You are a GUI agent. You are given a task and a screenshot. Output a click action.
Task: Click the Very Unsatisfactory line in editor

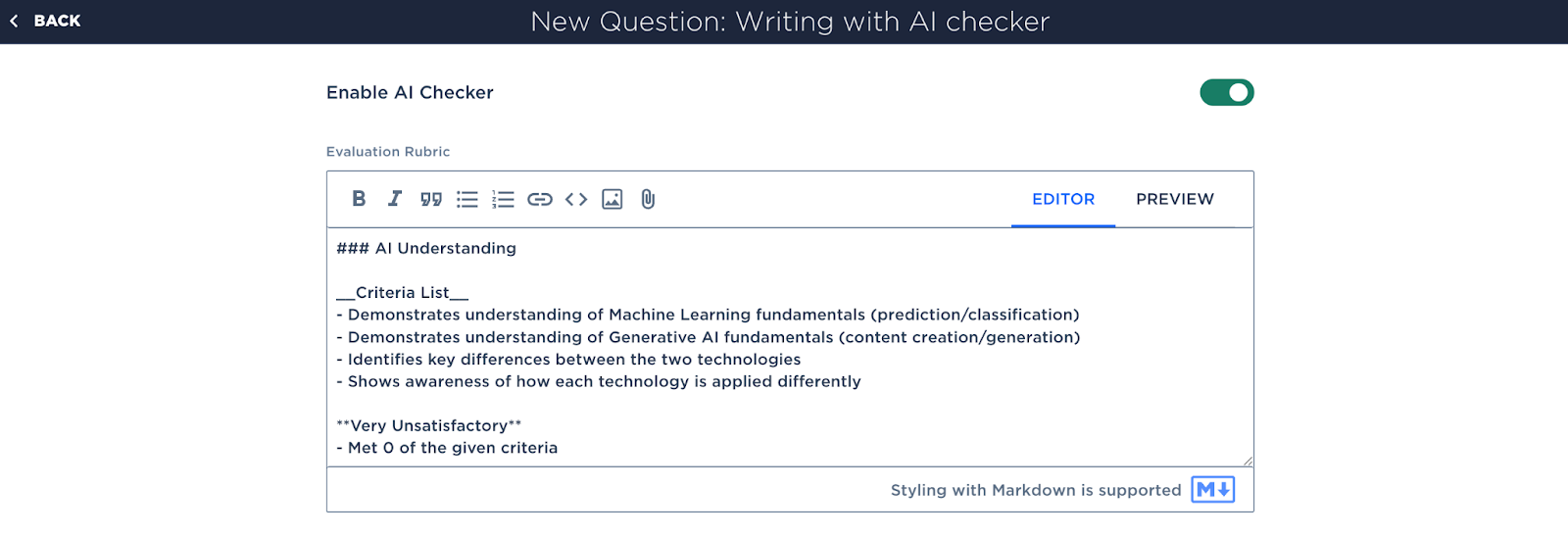click(x=428, y=425)
